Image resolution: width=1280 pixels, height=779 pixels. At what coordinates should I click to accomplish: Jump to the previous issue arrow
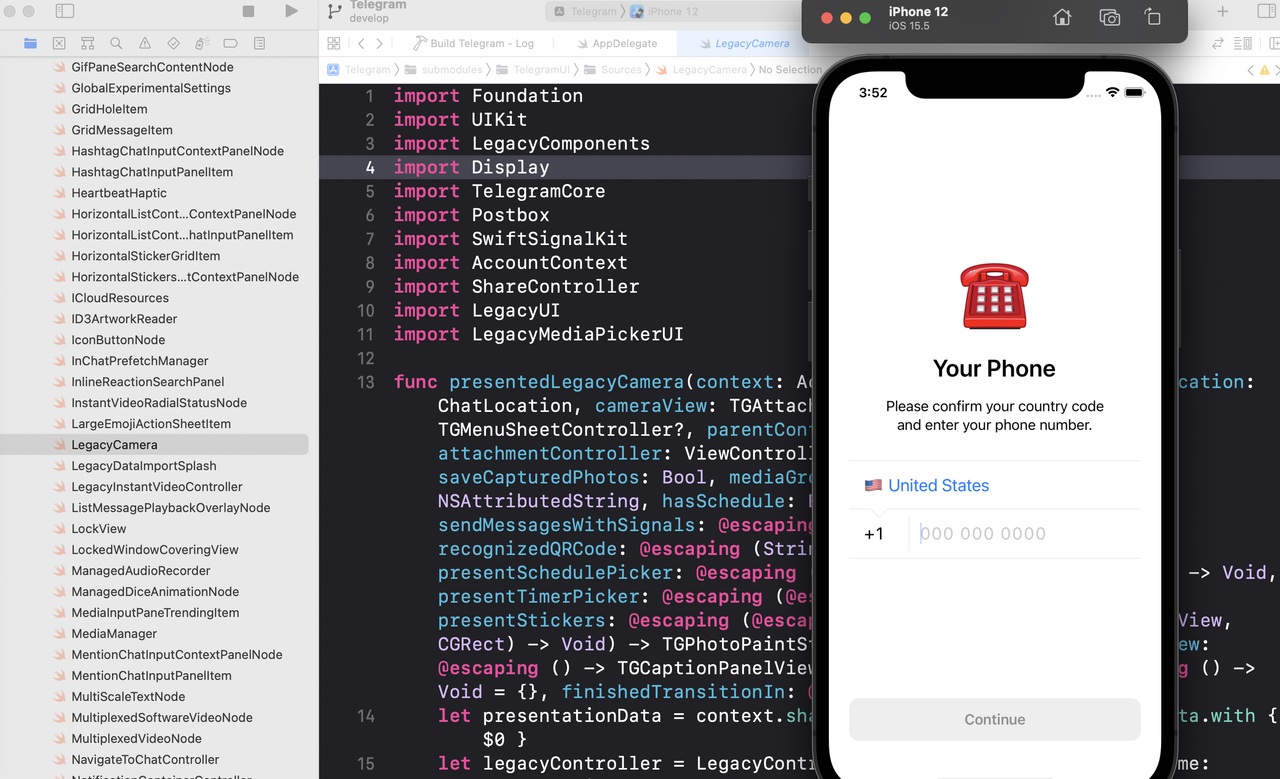[1250, 70]
